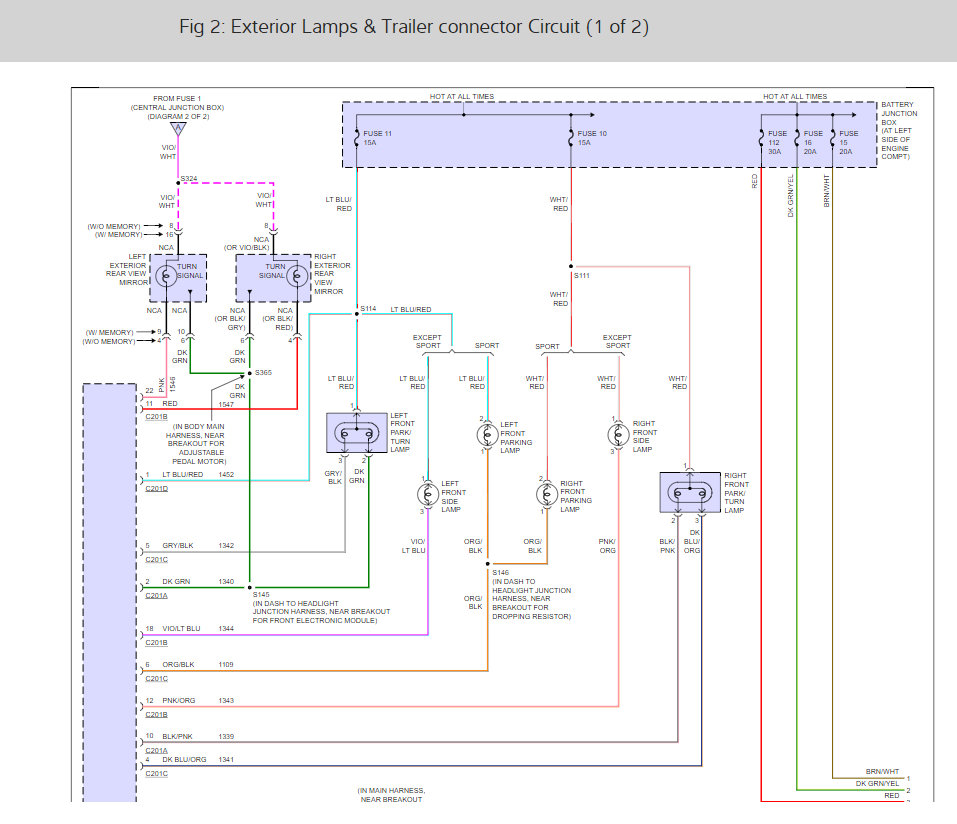The height and width of the screenshot is (824, 957).
Task: Click the PNK/ORG 1343 wire label
Action: (x=198, y=701)
